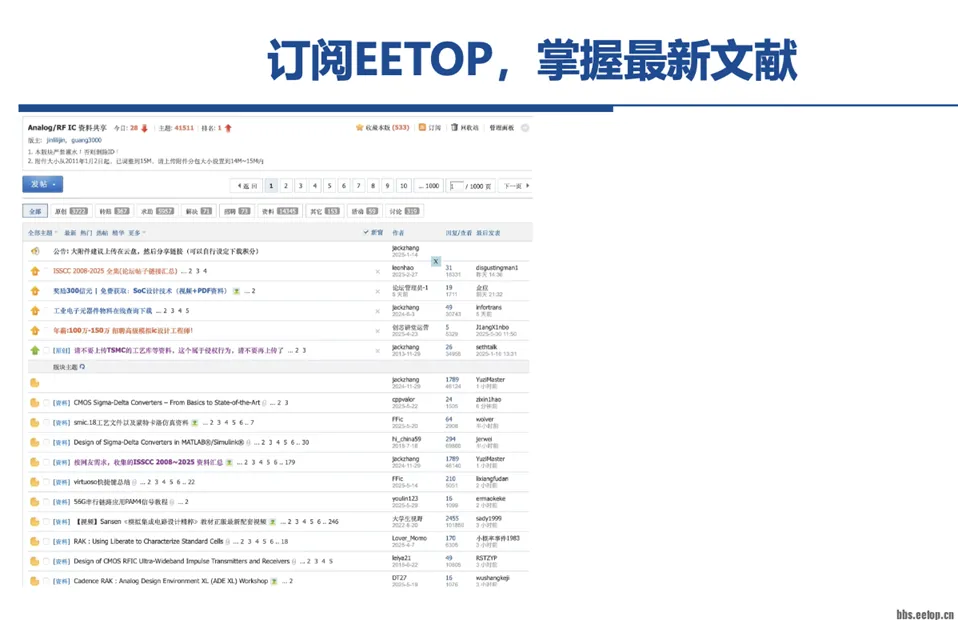Image resolution: width=958 pixels, height=624 pixels.
Task: Tick checkbox on RAK Liberate thread
Action: tap(46, 541)
